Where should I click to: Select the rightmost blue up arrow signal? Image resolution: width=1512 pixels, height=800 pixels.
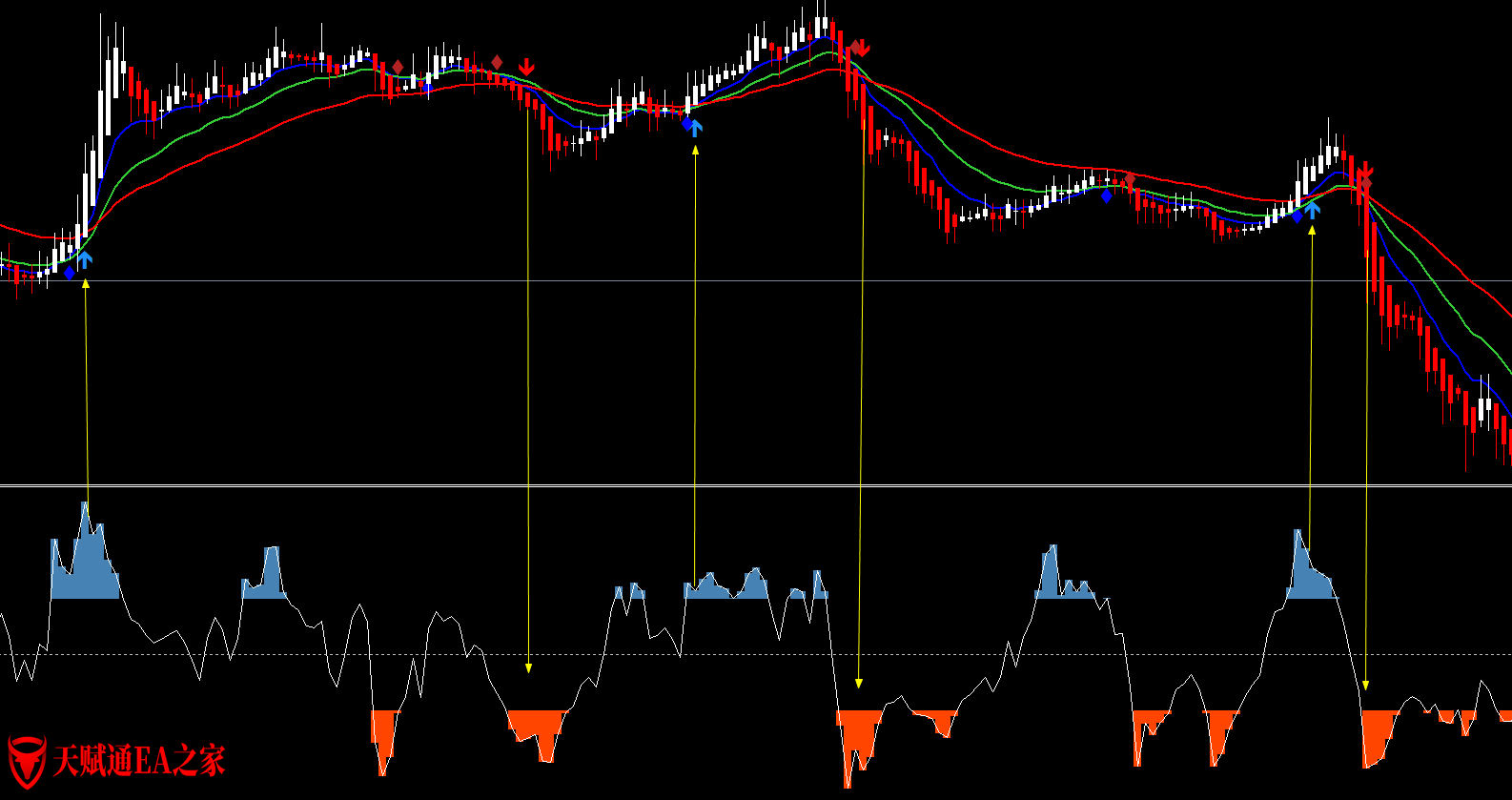coord(1313,210)
